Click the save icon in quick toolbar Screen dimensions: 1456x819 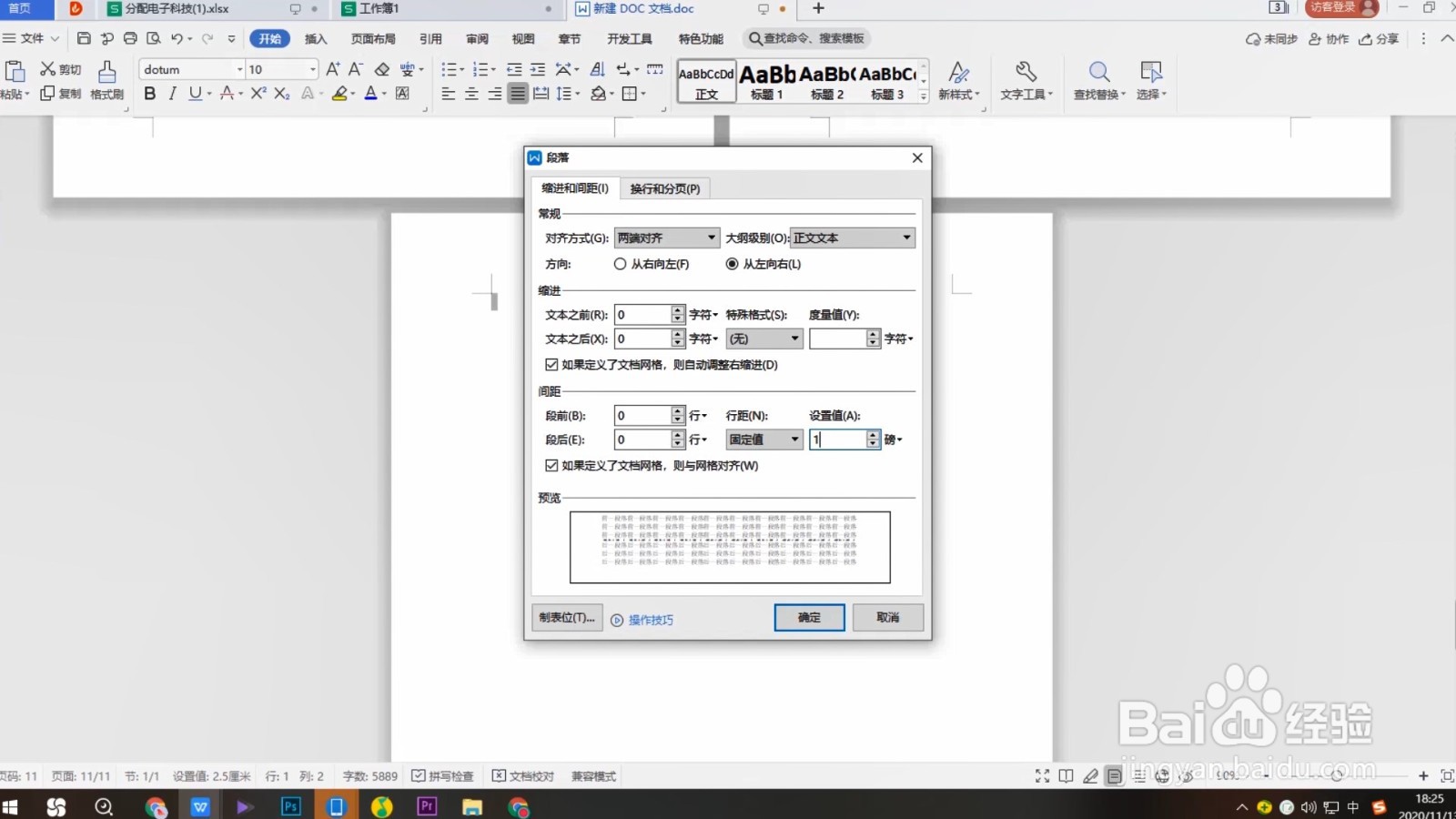click(84, 38)
